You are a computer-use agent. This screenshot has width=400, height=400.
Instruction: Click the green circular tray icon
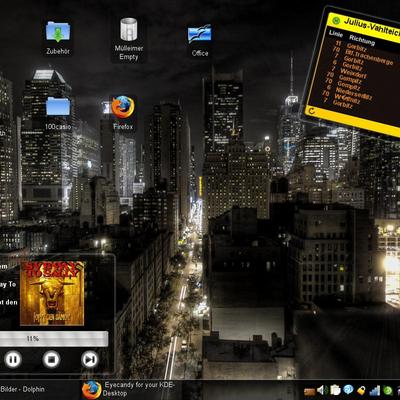pyautogui.click(x=388, y=390)
